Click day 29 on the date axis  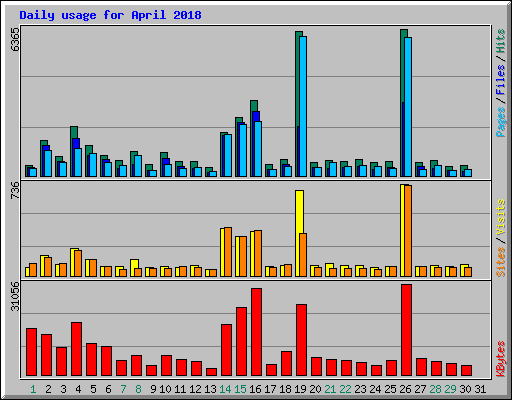pyautogui.click(x=450, y=389)
